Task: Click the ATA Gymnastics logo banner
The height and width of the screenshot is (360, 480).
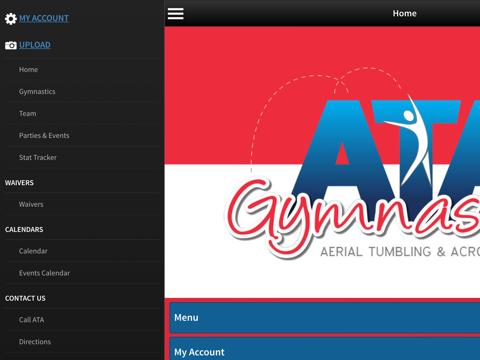Action: click(x=322, y=162)
